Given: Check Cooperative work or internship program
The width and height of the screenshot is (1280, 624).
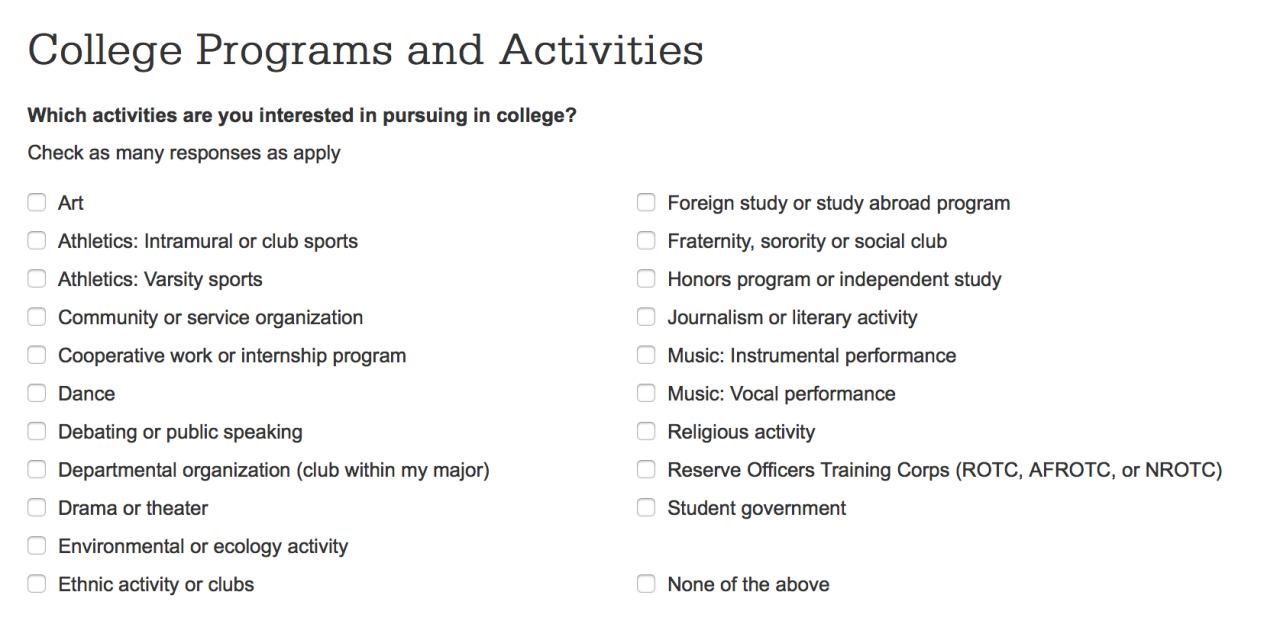Looking at the screenshot, I should tap(37, 355).
